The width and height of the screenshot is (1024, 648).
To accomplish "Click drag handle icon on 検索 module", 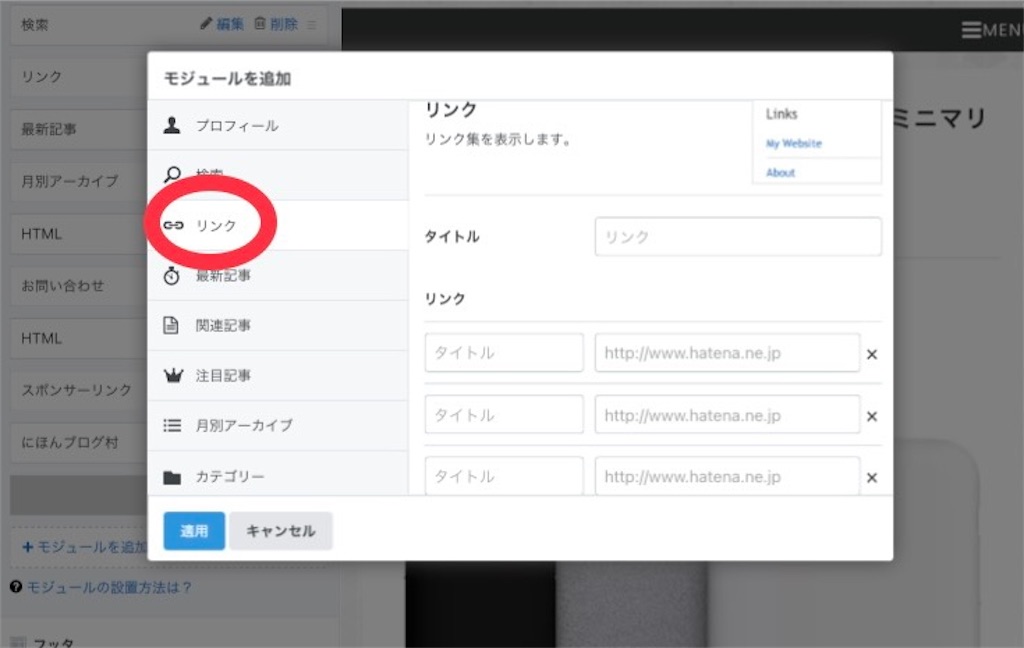I will [312, 25].
